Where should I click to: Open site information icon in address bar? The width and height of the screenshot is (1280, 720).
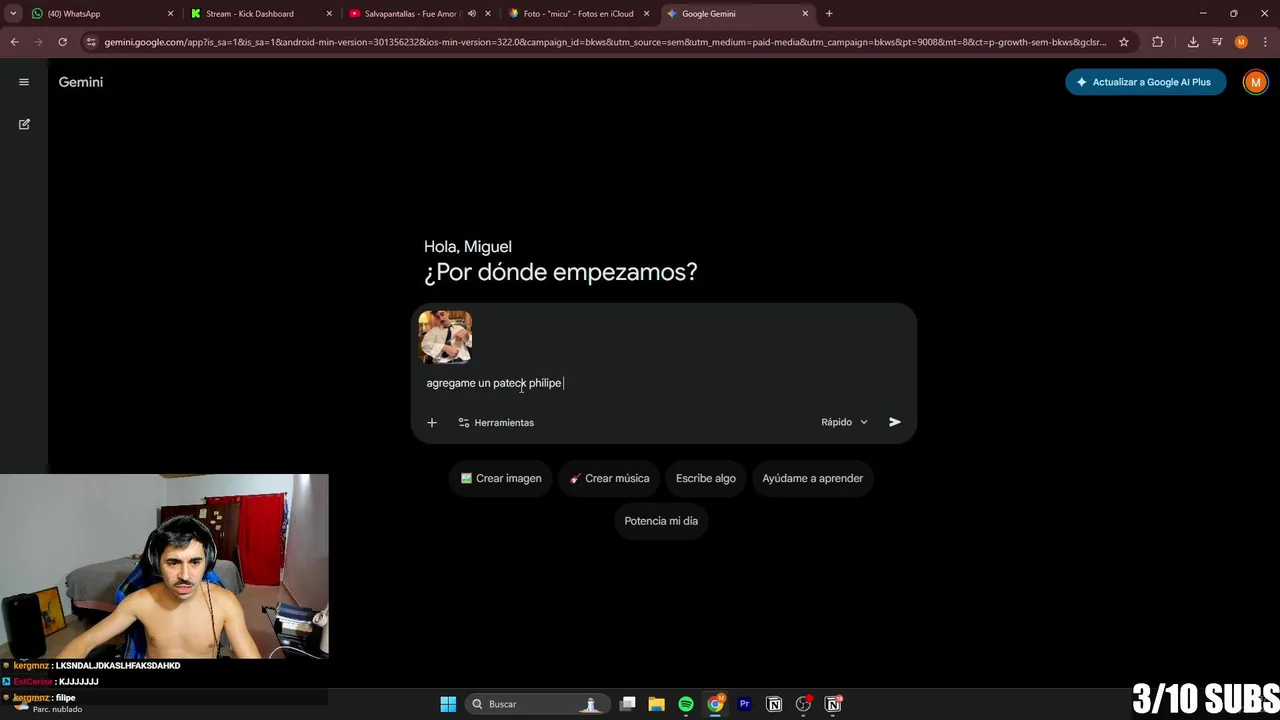(x=91, y=42)
